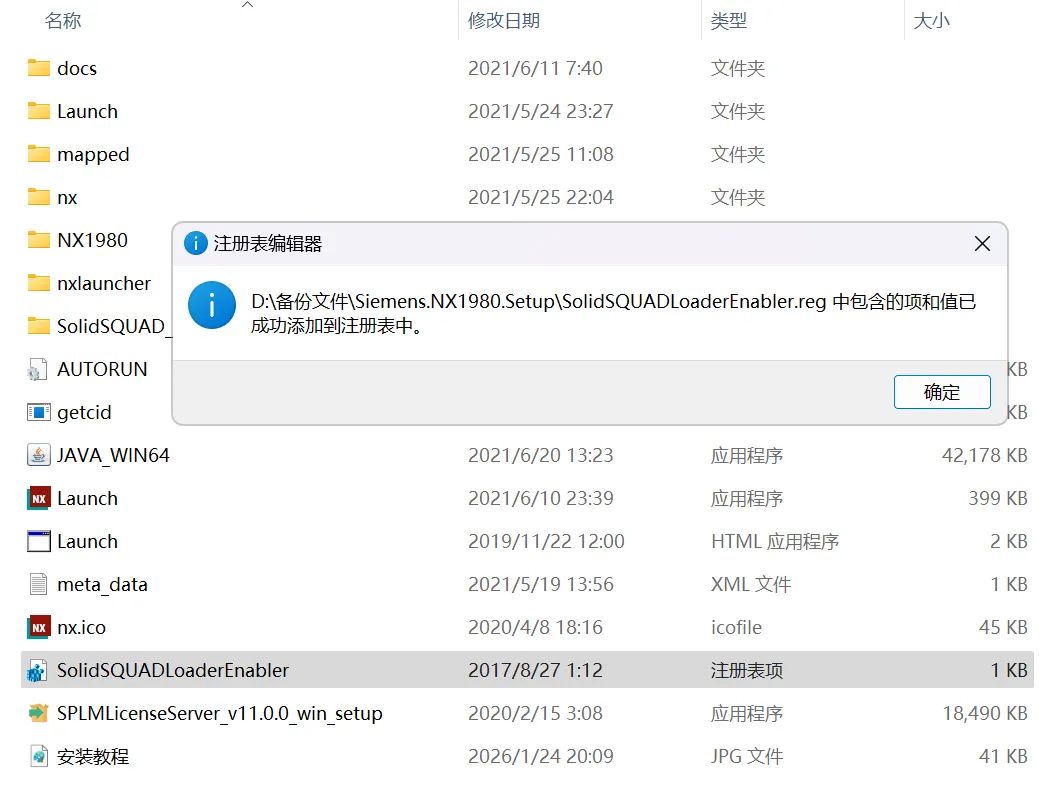Click the 注册表项 type cell
1039x793 pixels.
[x=747, y=670]
